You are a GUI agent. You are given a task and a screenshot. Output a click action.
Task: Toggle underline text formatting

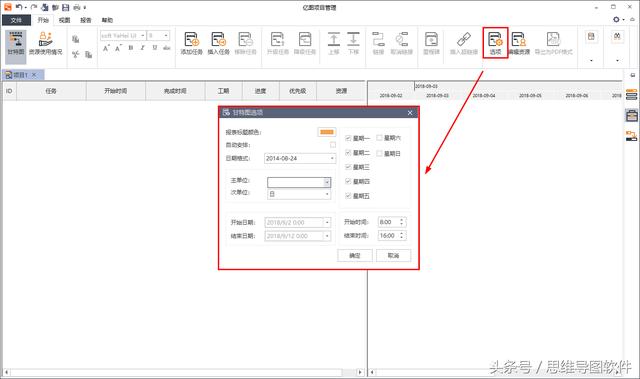click(155, 48)
